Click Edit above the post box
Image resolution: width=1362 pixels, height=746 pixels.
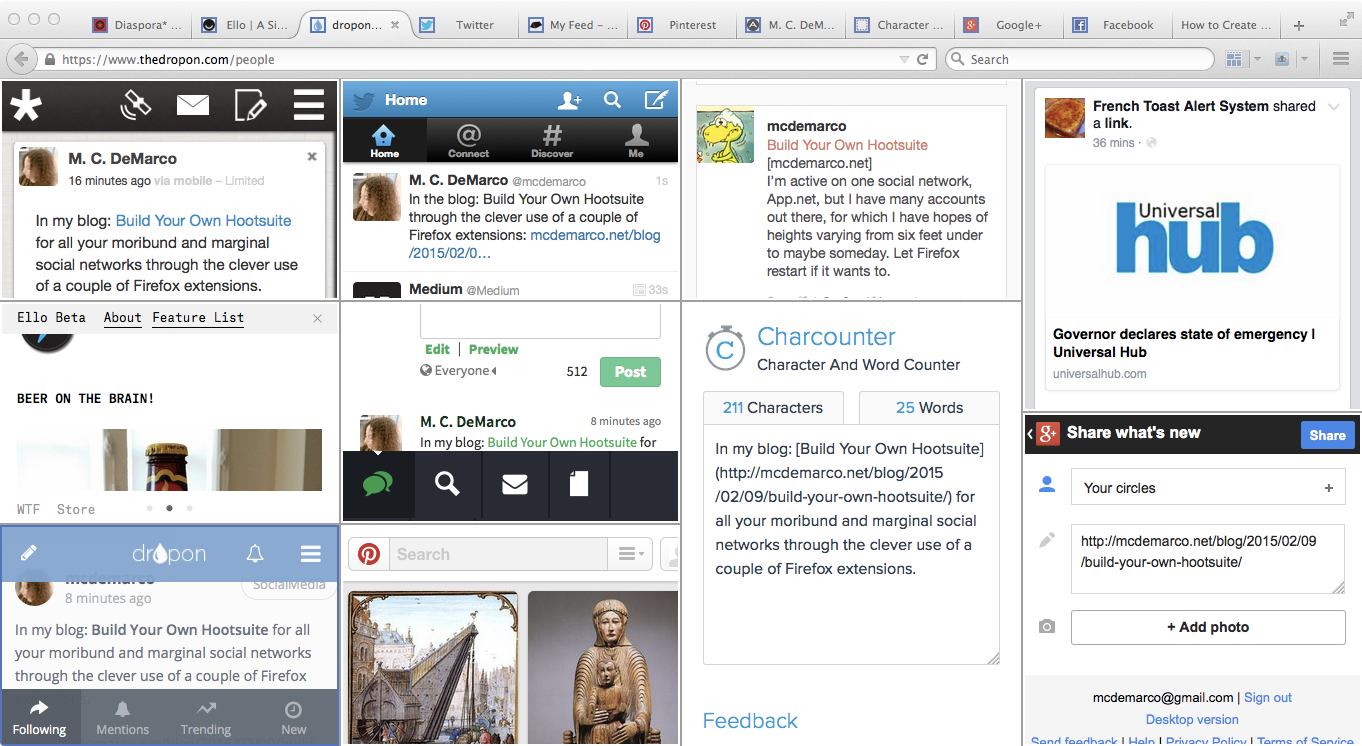(437, 349)
